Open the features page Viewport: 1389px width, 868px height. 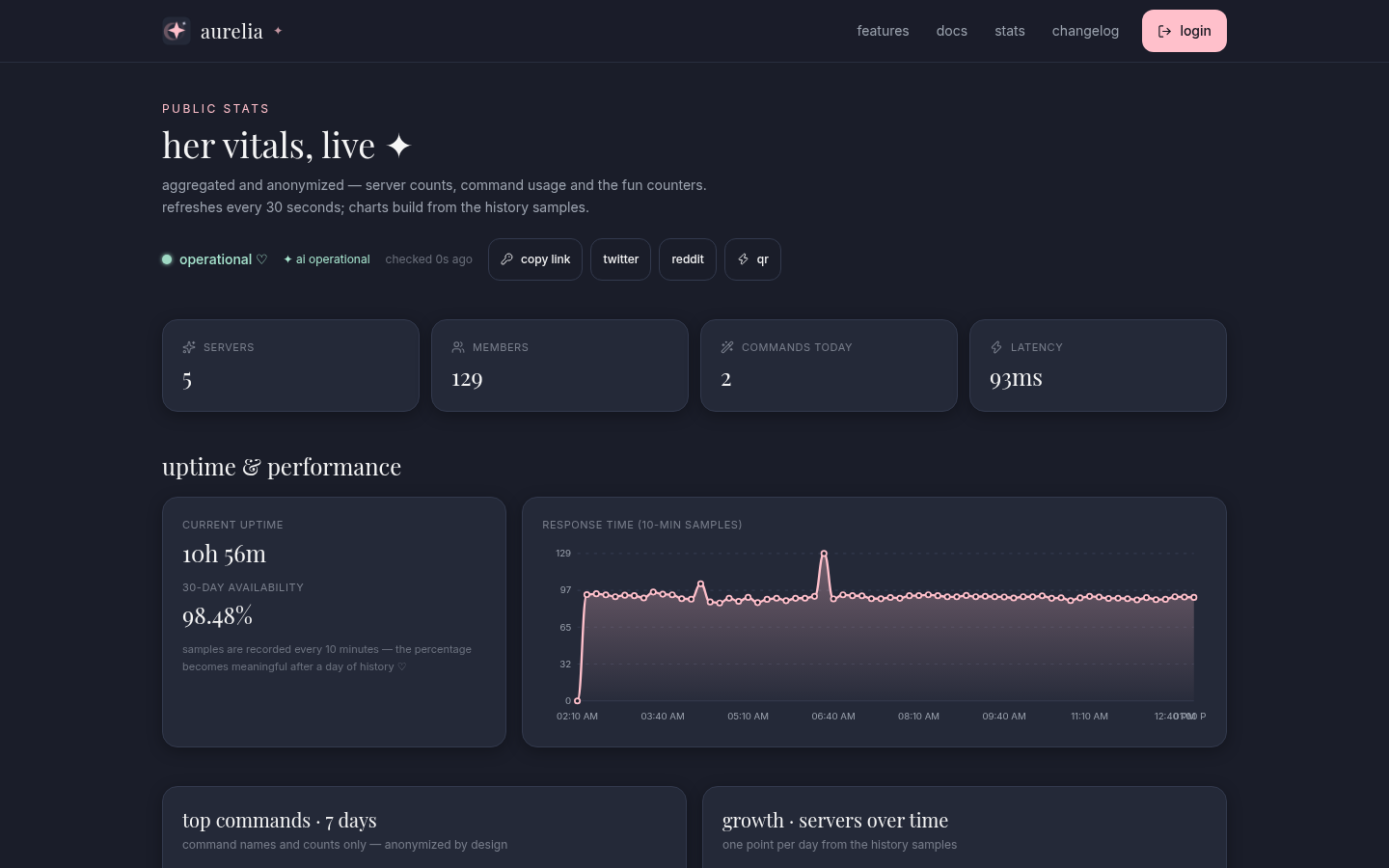point(883,31)
